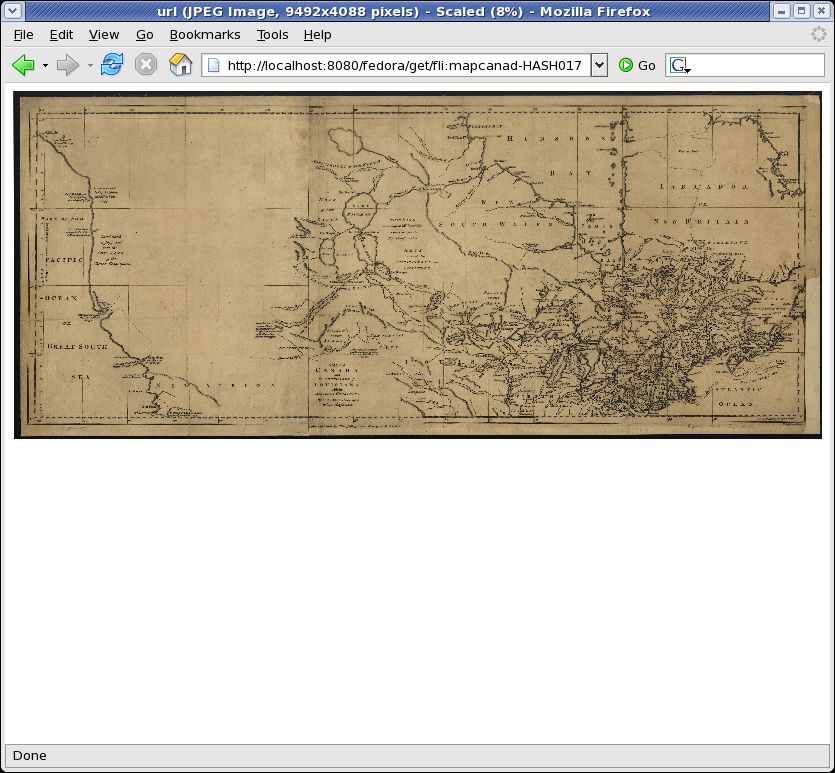Click the green Go button
Image resolution: width=835 pixels, height=773 pixels.
click(x=637, y=65)
